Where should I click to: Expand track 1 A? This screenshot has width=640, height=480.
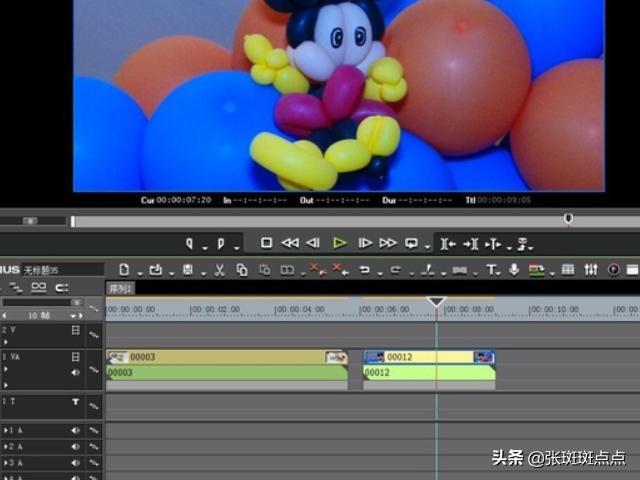[x=5, y=430]
